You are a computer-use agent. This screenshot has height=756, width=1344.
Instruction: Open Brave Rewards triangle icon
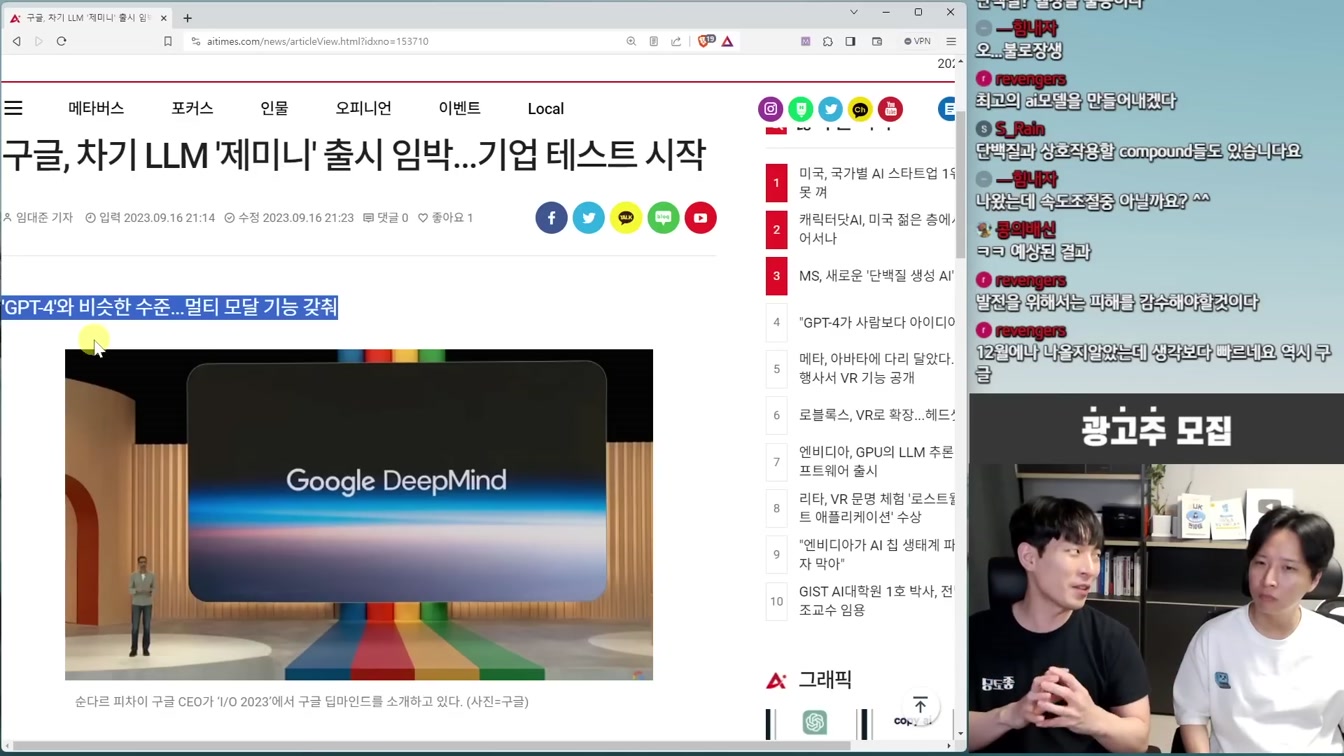pyautogui.click(x=727, y=42)
